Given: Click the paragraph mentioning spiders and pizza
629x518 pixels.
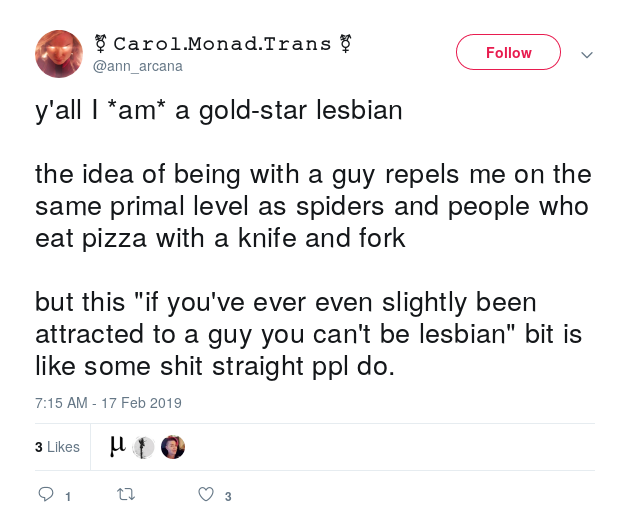Looking at the screenshot, I should coord(313,206).
